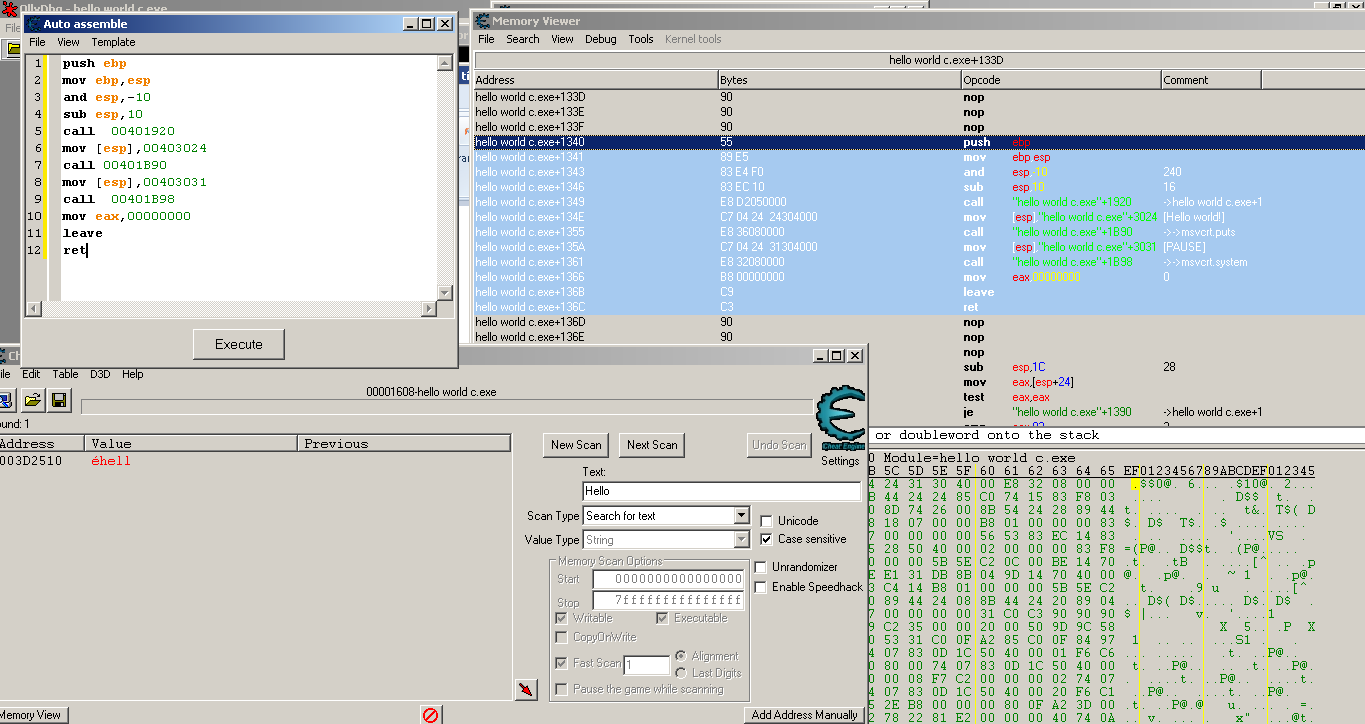
Task: Click the Memory Viewer window title icon
Action: point(481,20)
